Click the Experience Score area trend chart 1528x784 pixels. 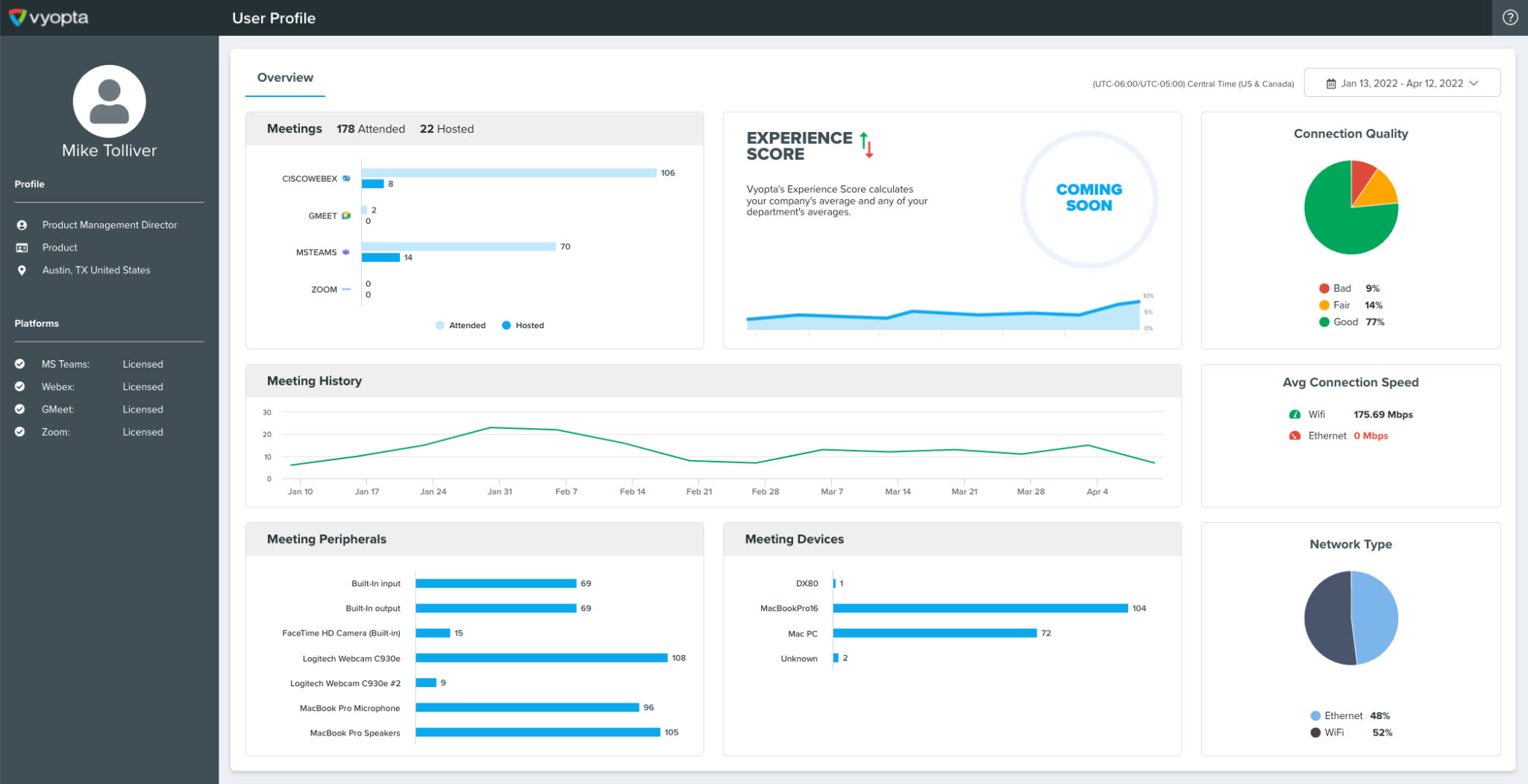pyautogui.click(x=943, y=316)
